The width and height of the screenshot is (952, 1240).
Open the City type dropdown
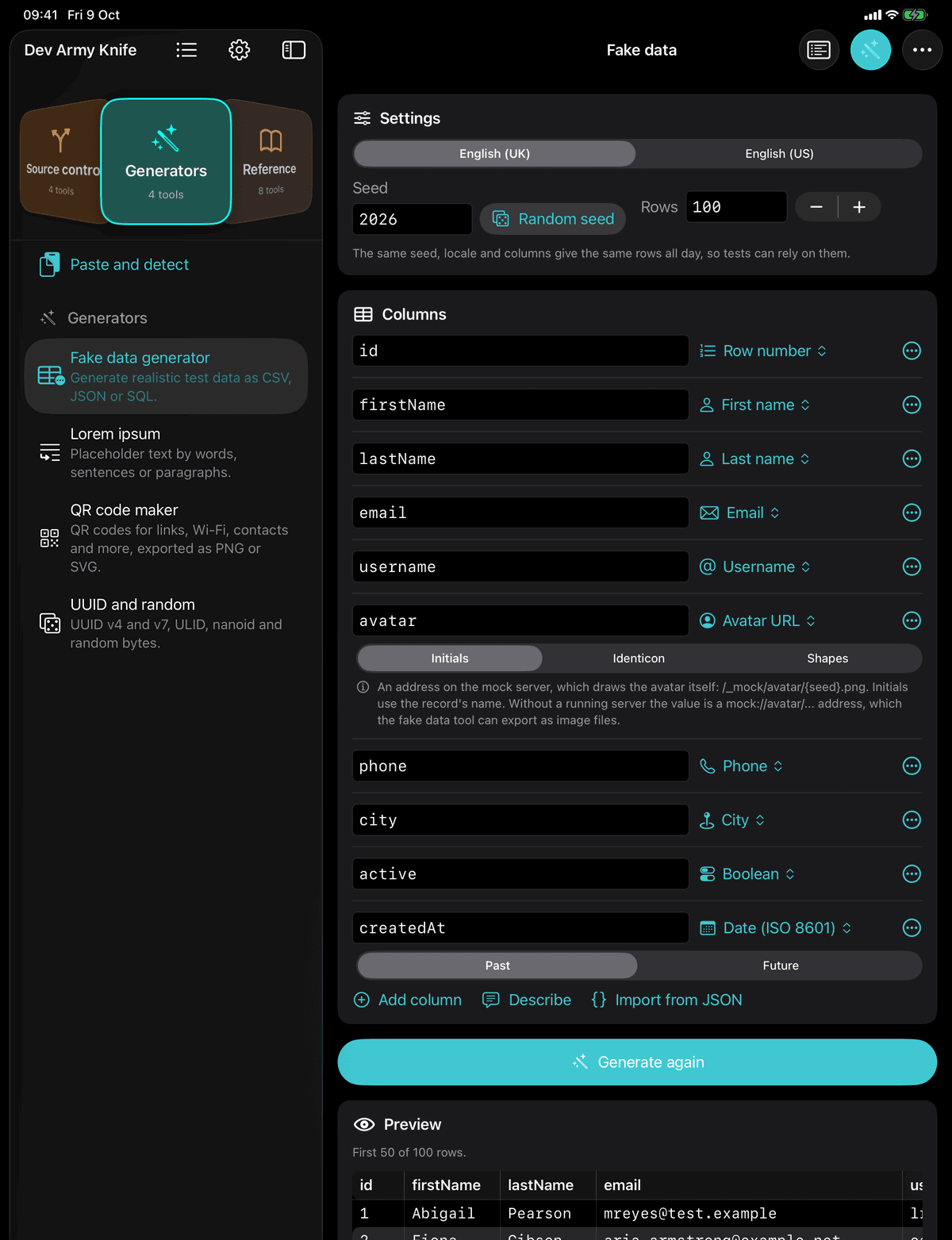tap(732, 820)
